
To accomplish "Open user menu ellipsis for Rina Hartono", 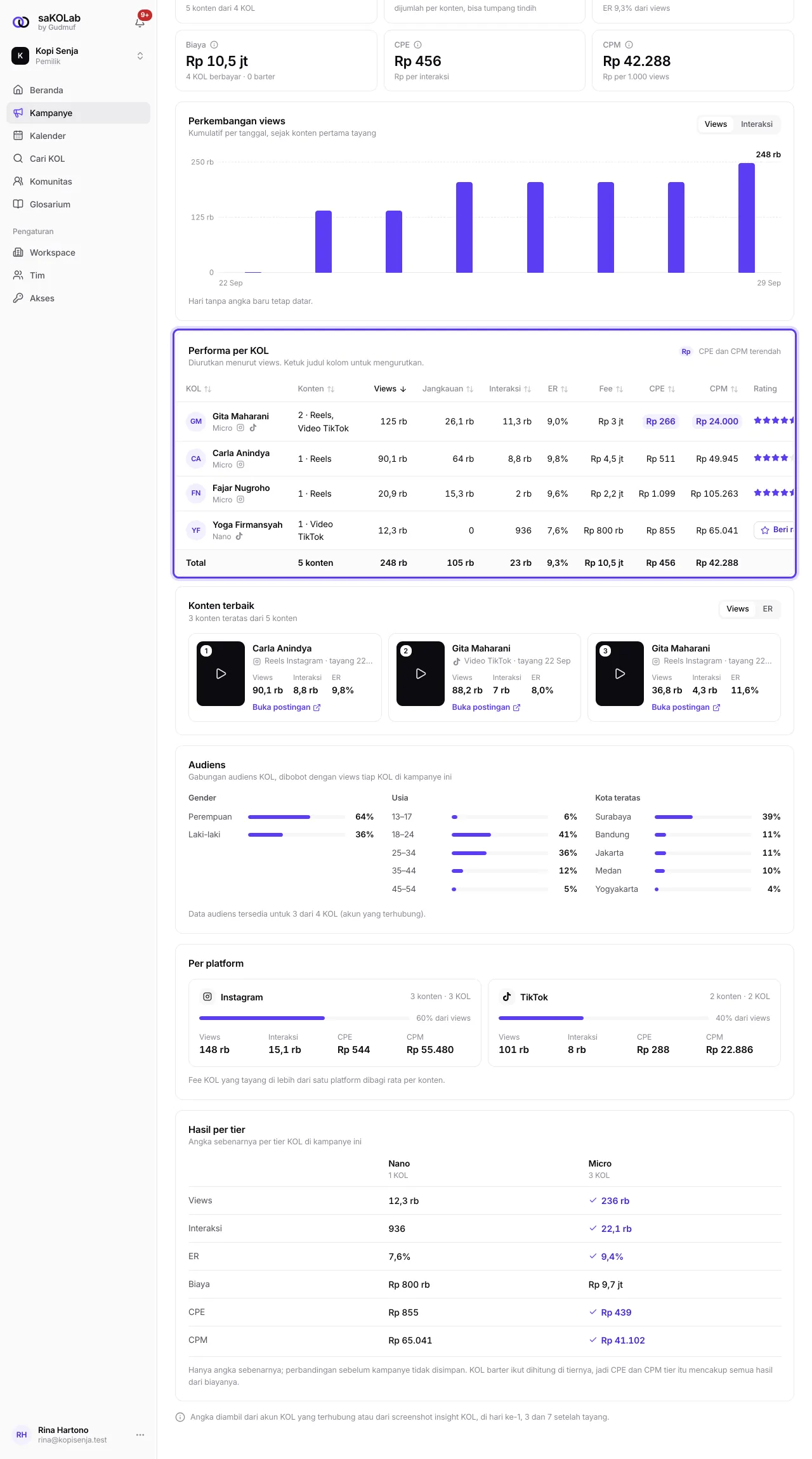I will pos(140,1435).
